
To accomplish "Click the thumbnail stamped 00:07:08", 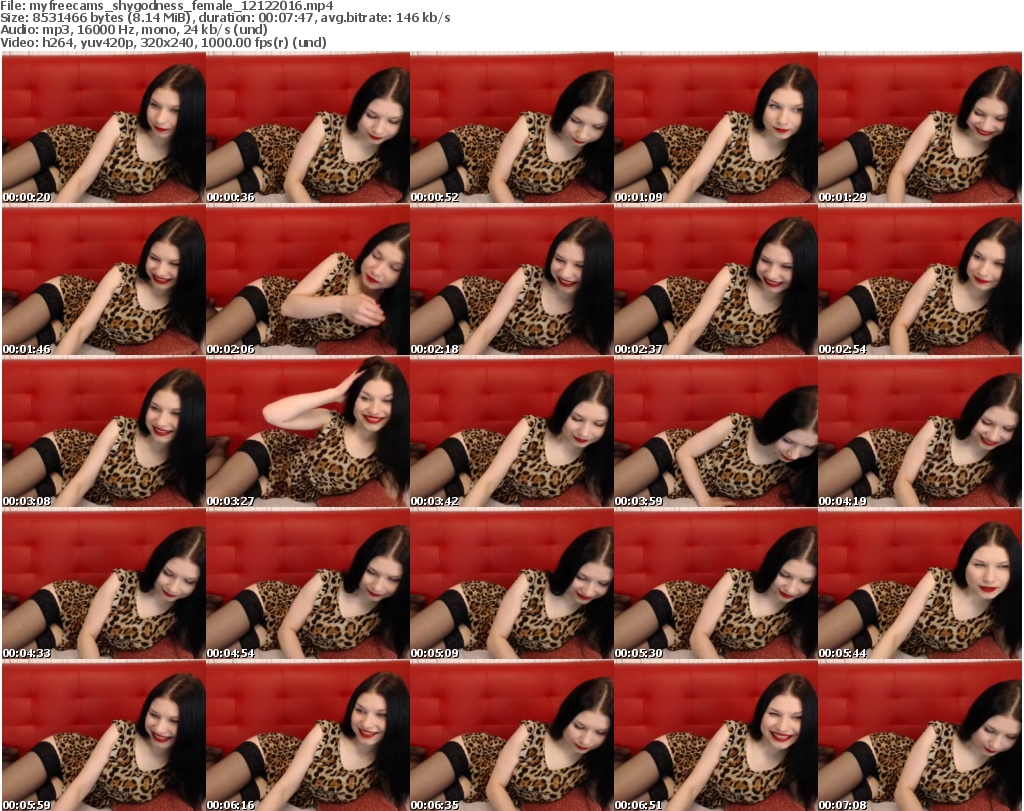I will [x=920, y=736].
